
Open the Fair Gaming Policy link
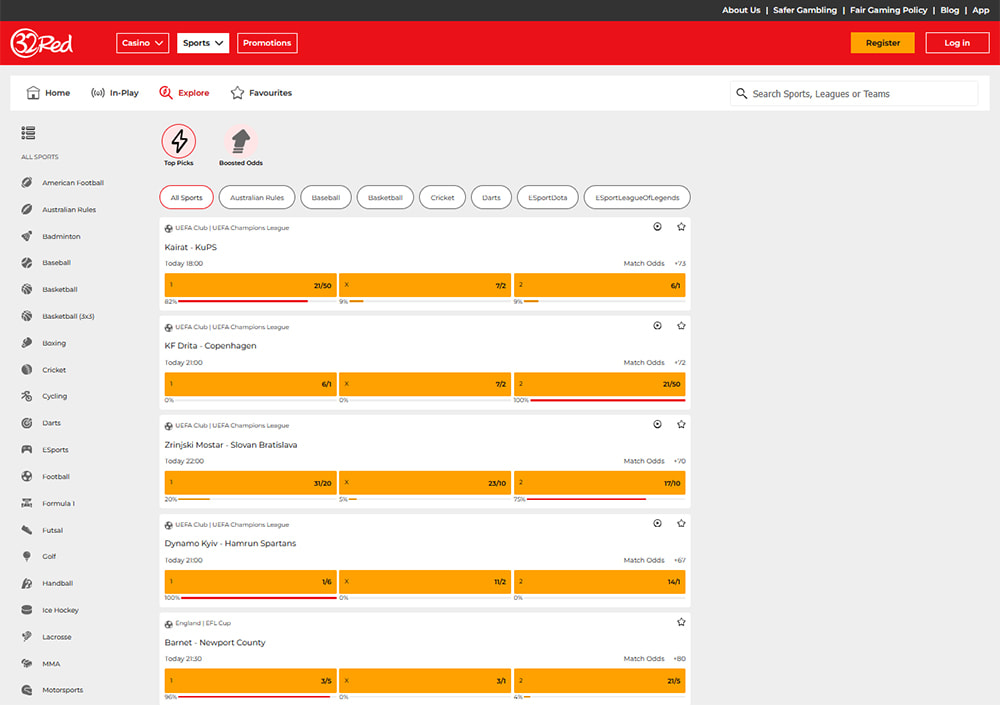tap(888, 10)
